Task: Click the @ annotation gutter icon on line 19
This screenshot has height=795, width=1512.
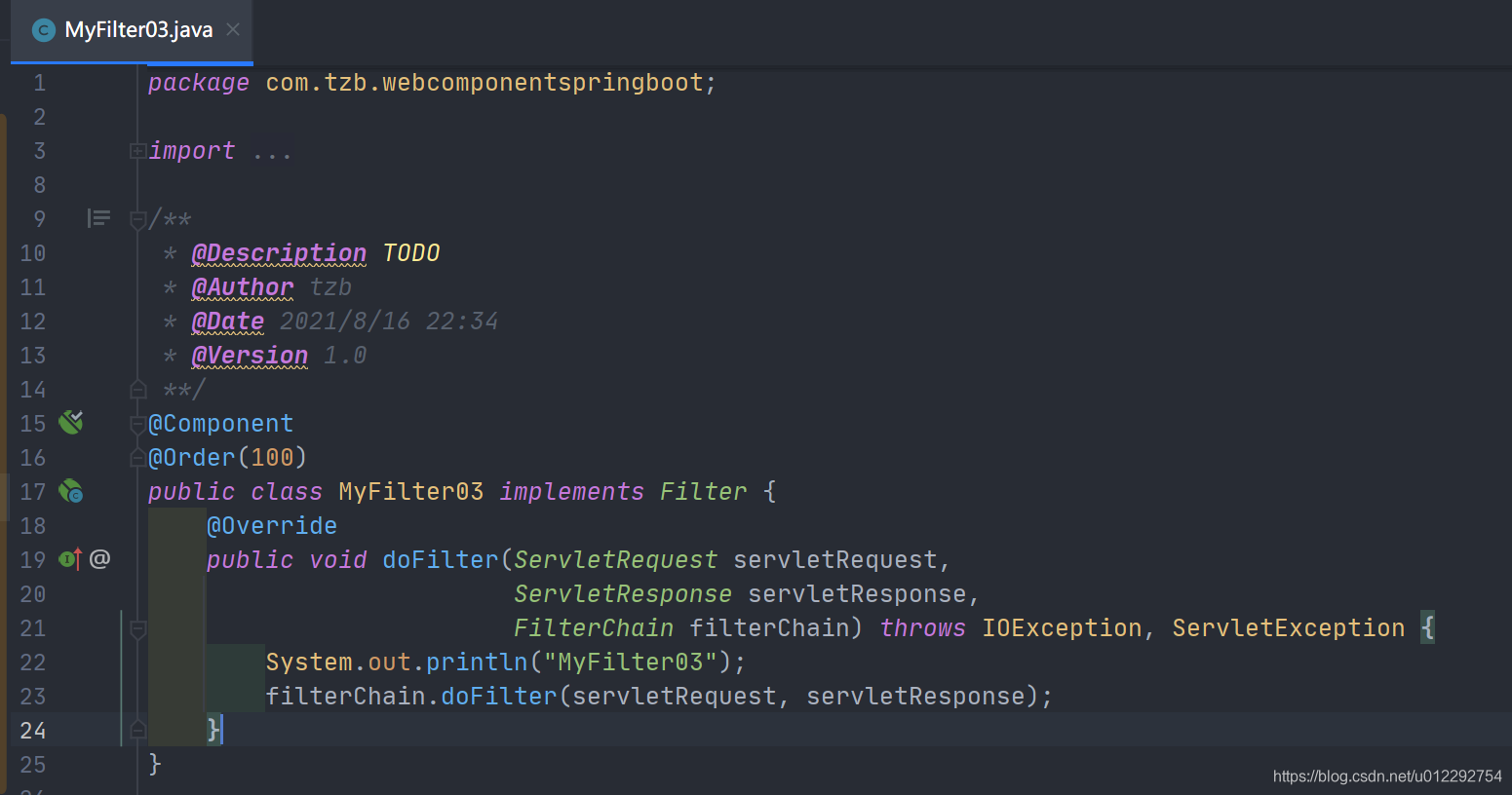Action: pyautogui.click(x=99, y=559)
